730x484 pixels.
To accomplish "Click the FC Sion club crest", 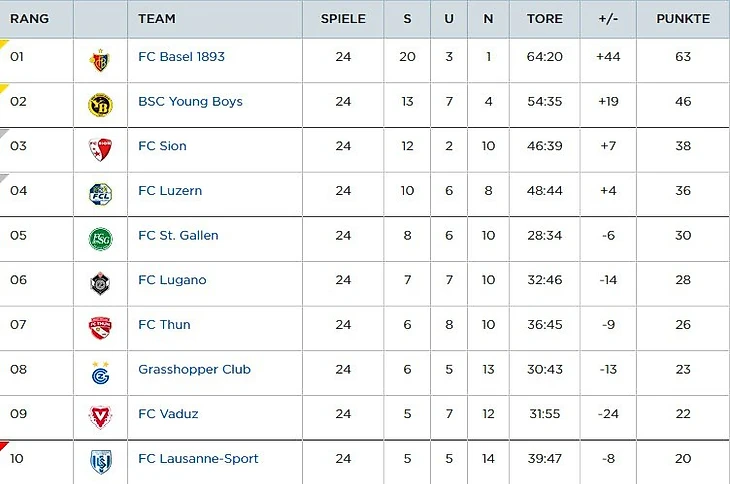I will tap(100, 149).
